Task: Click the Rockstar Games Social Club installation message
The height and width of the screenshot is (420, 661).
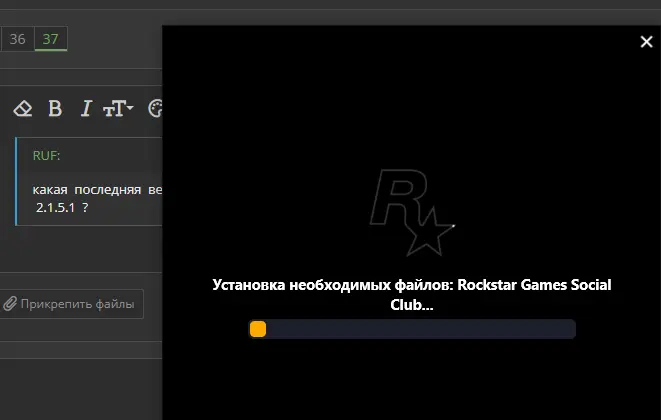Action: 412,294
